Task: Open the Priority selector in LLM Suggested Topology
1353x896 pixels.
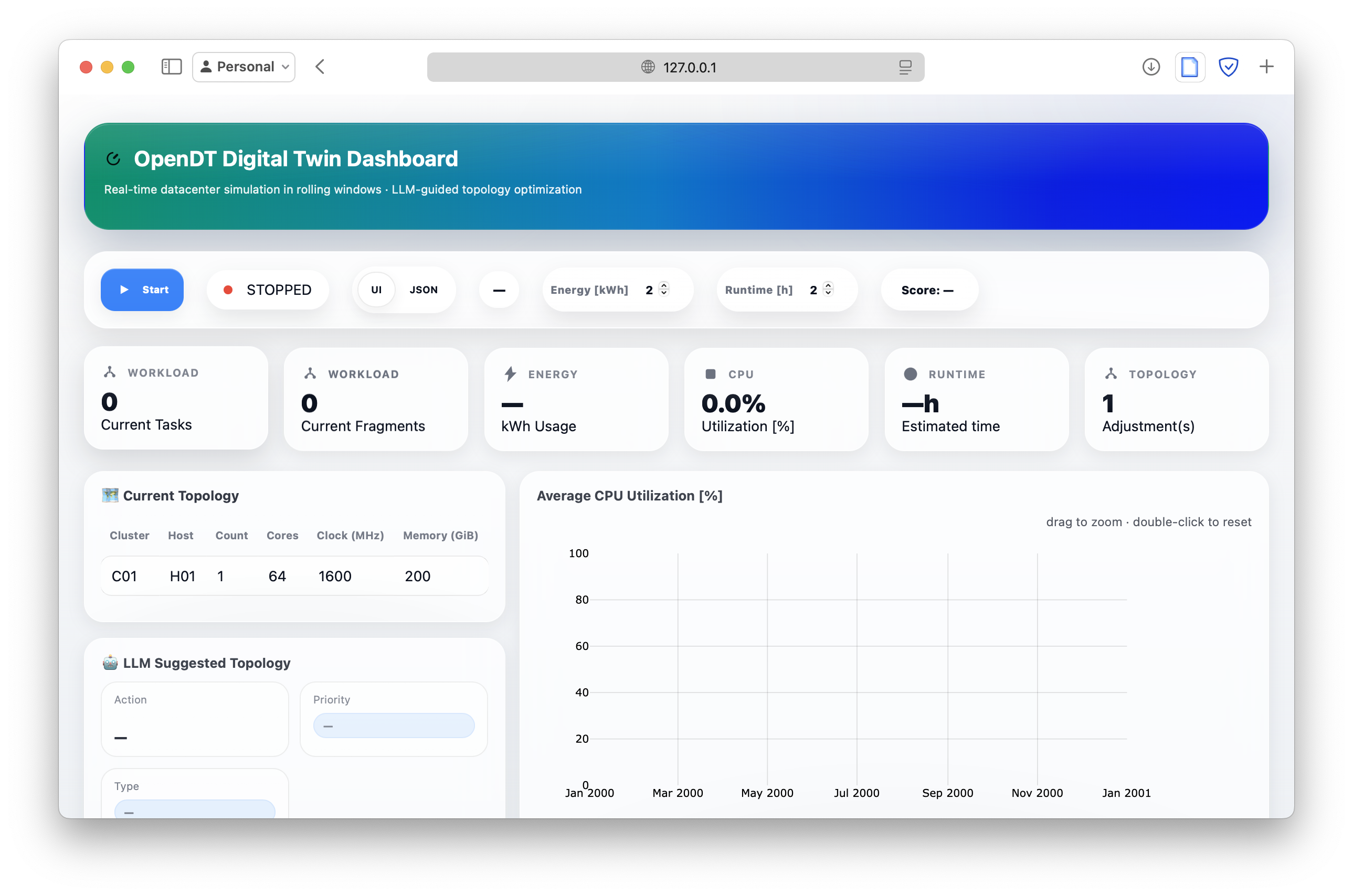Action: coord(393,724)
